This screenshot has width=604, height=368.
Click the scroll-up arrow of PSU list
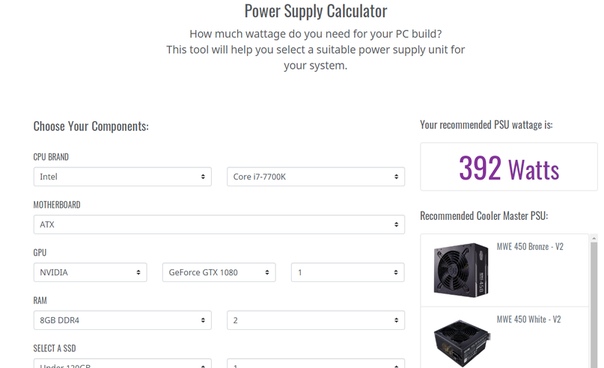(x=594, y=239)
